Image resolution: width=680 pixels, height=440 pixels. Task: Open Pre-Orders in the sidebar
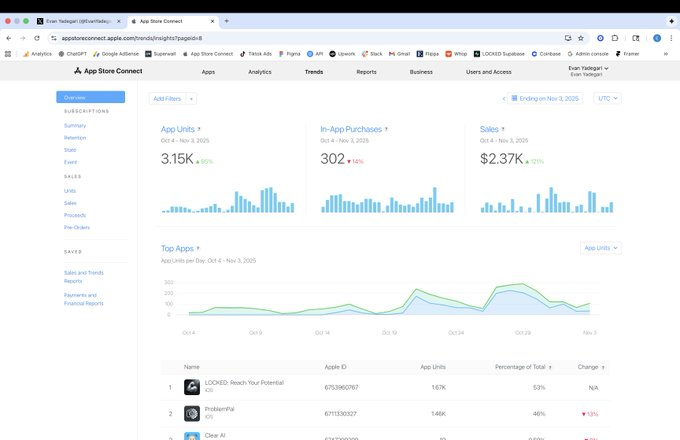(77, 227)
